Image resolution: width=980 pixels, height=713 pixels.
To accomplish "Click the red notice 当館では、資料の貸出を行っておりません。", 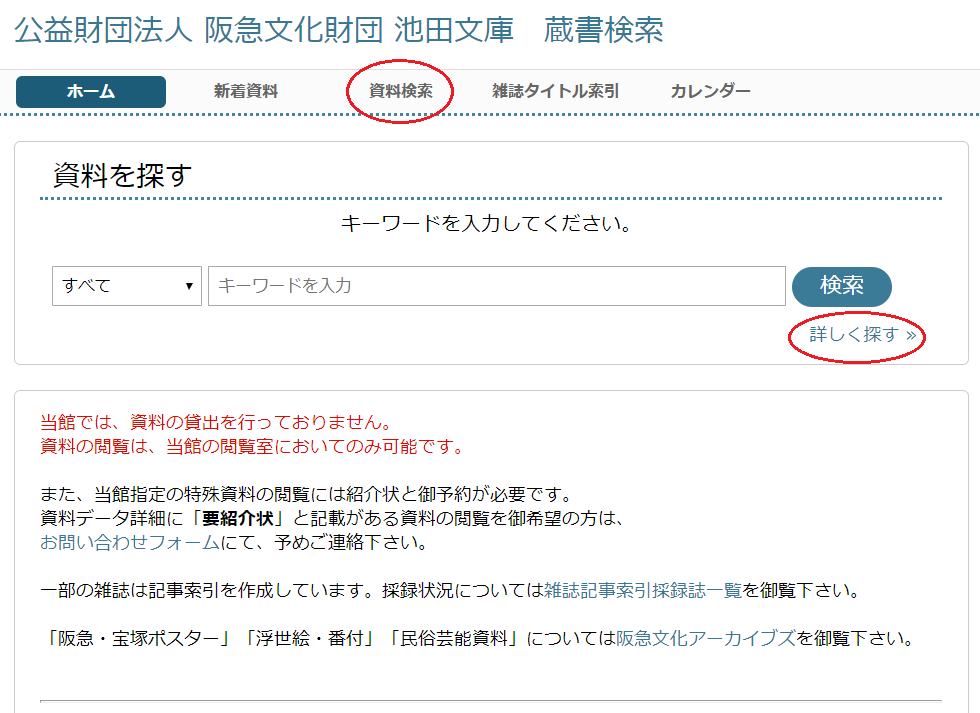I will (216, 422).
